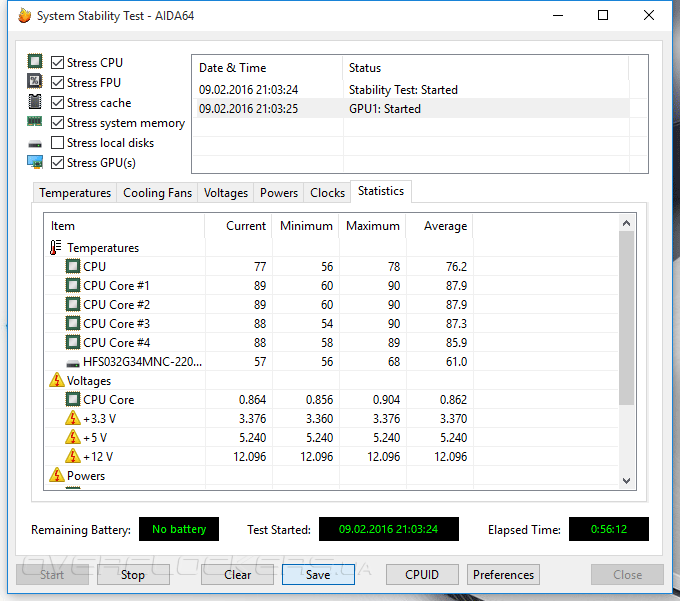Click the Maximum column header
This screenshot has width=680, height=601.
pyautogui.click(x=372, y=226)
